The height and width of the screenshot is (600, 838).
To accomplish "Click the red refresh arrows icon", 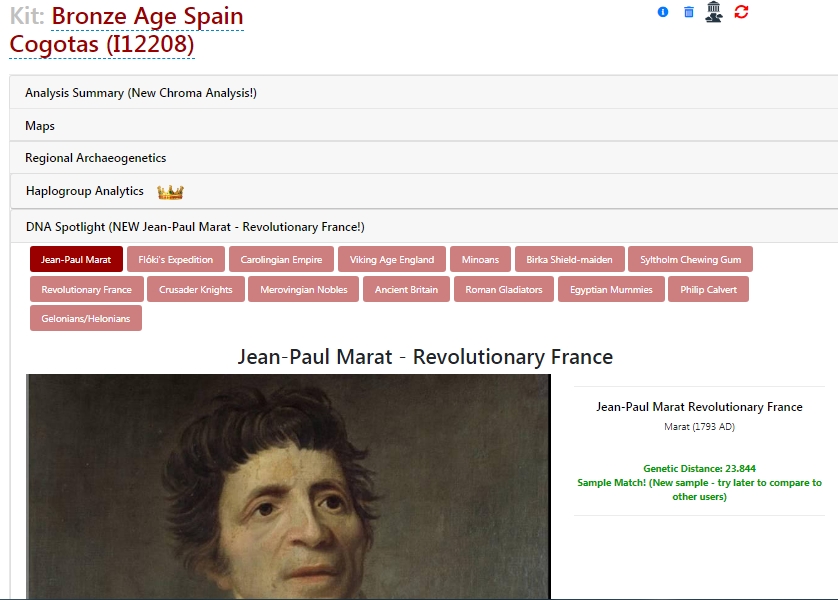I will coord(741,11).
